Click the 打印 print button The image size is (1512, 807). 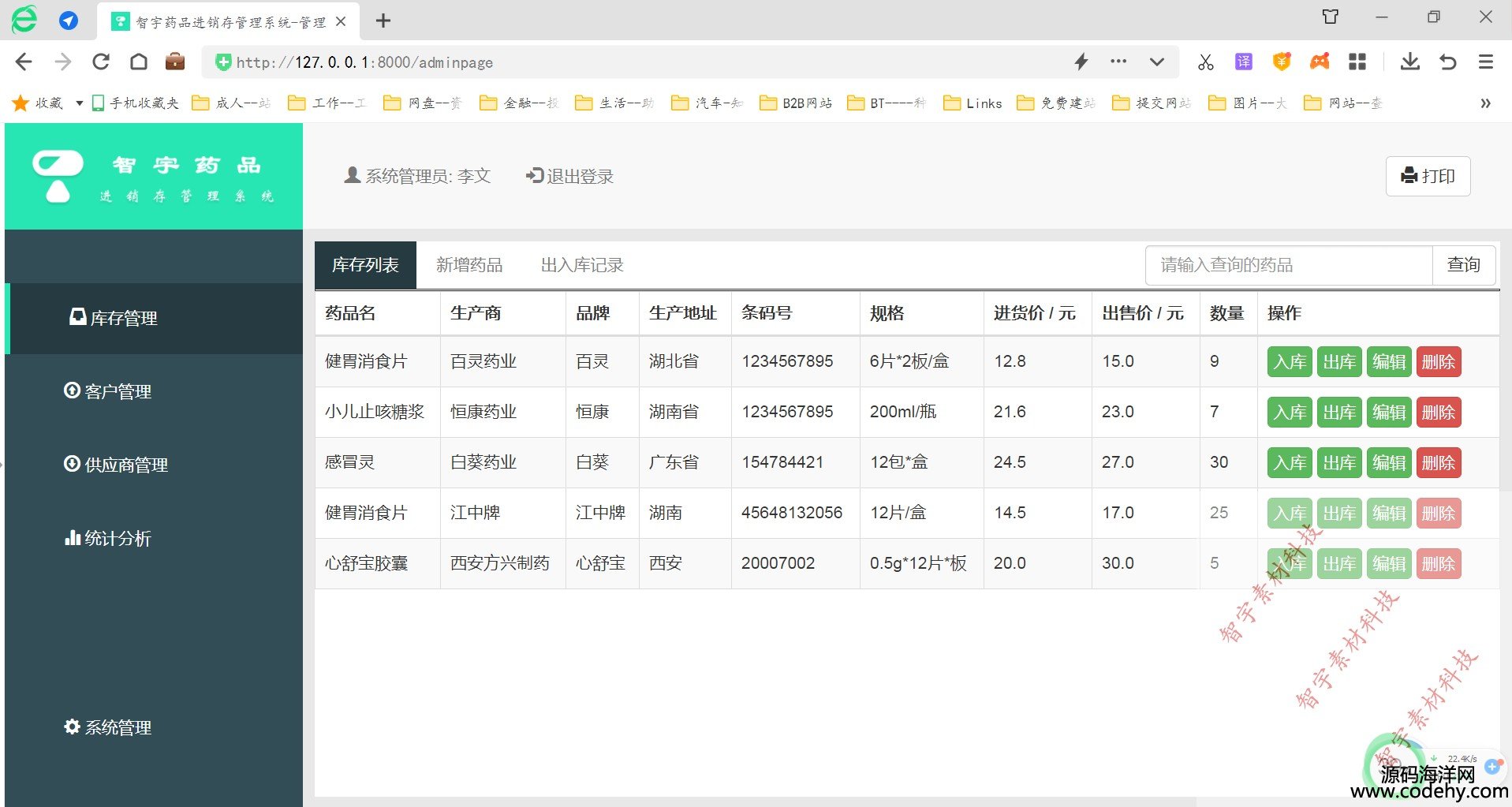click(1428, 176)
